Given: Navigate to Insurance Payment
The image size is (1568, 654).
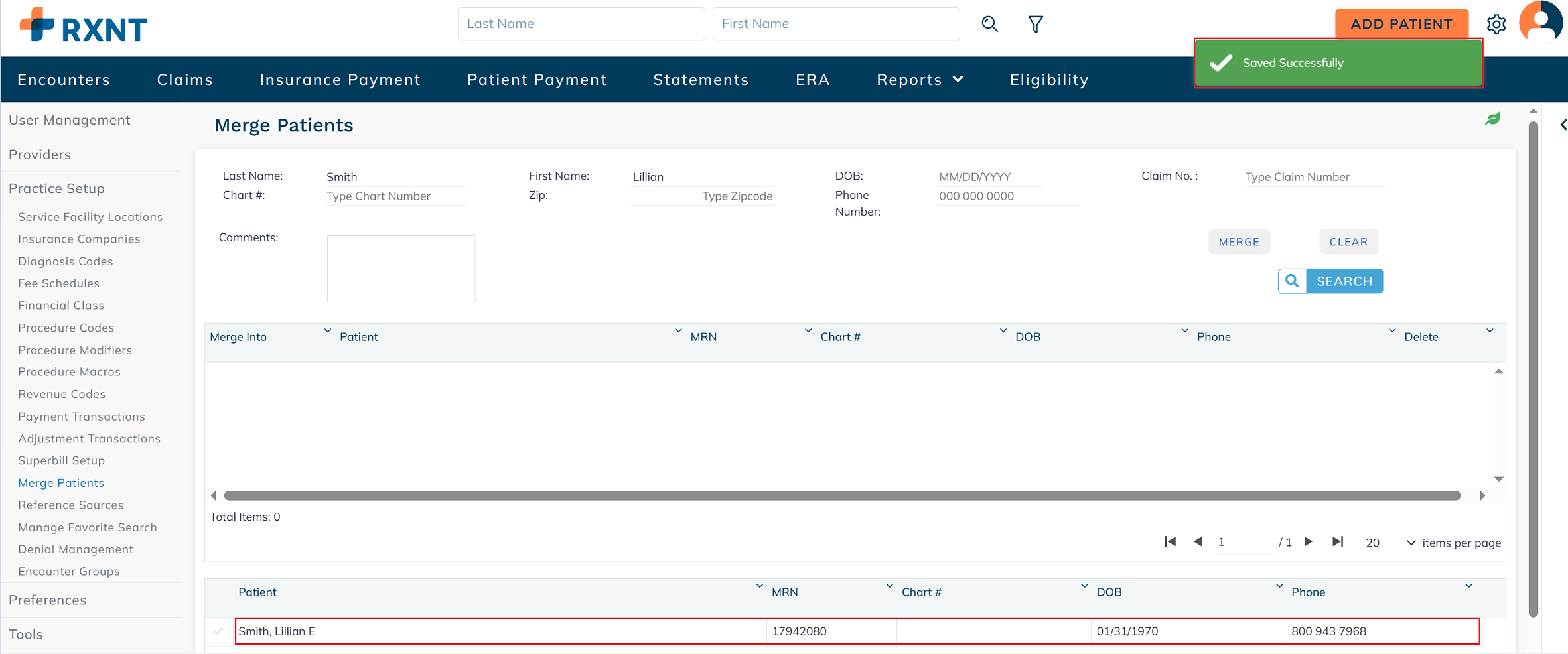Looking at the screenshot, I should click(340, 80).
